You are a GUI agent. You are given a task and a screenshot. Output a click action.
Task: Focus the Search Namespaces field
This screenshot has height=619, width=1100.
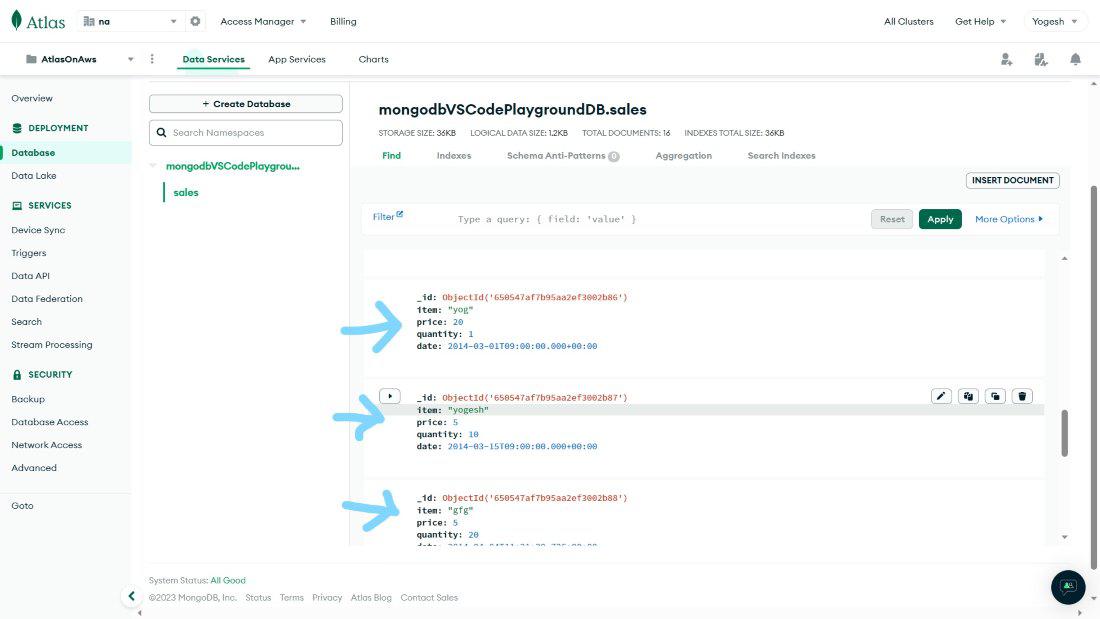click(246, 133)
